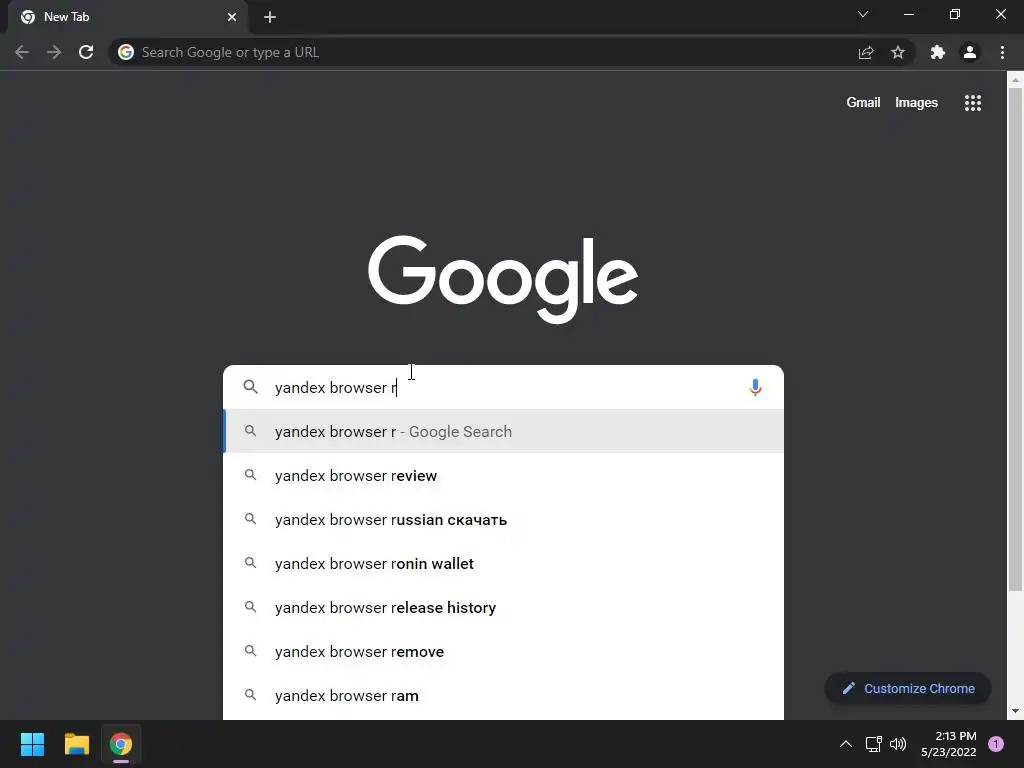Select 'yandex browser r - Google Search' suggestion
This screenshot has height=768, width=1024.
click(504, 431)
